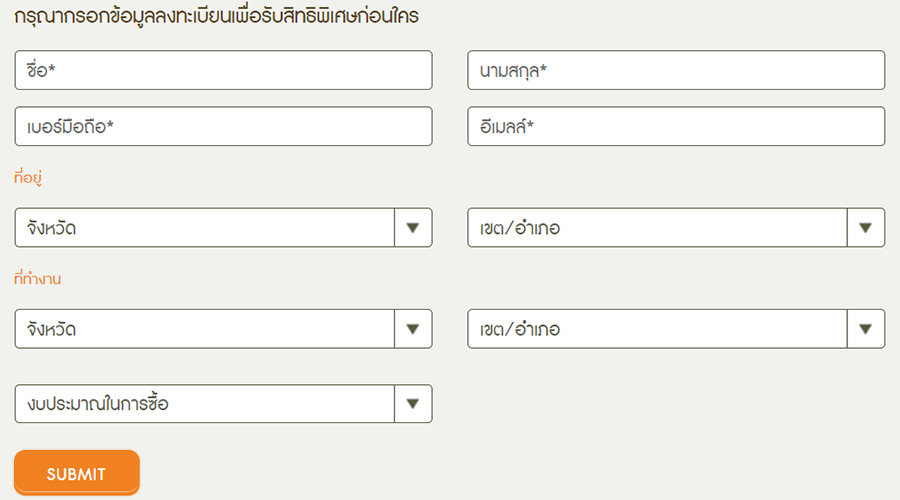The image size is (900, 500).
Task: Click the ชื่อ first name field
Action: (223, 71)
